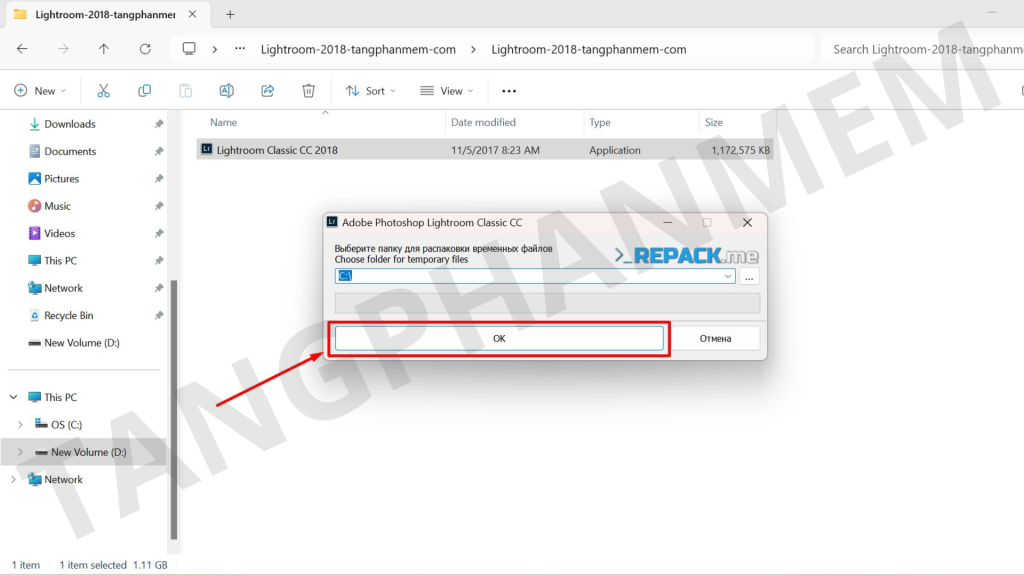Open the Sort dropdown menu
Image resolution: width=1024 pixels, height=576 pixels.
click(x=370, y=91)
